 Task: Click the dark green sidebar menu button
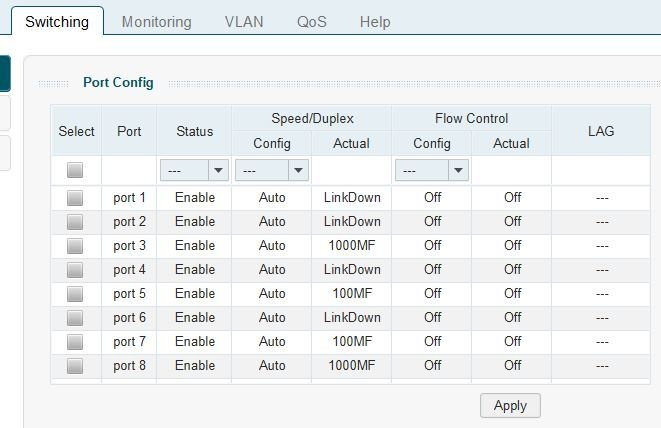(x=5, y=73)
